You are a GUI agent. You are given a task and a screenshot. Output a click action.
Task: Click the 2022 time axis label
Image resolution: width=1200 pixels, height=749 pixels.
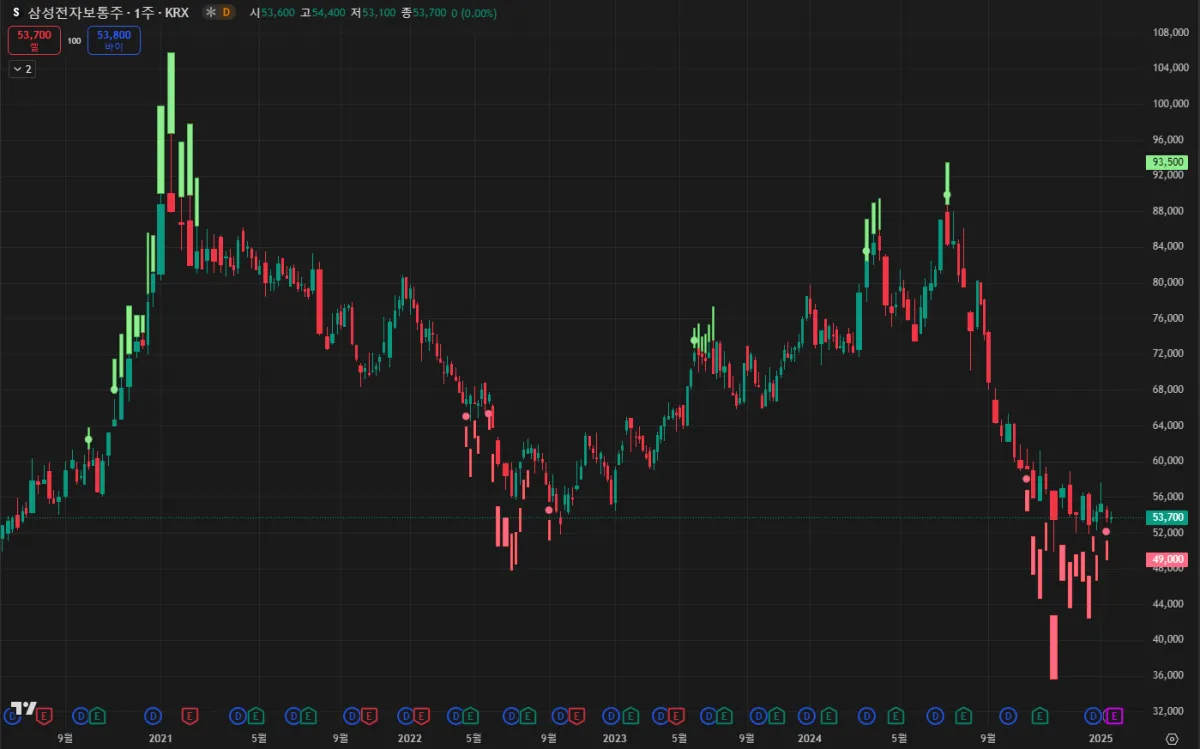tap(409, 738)
